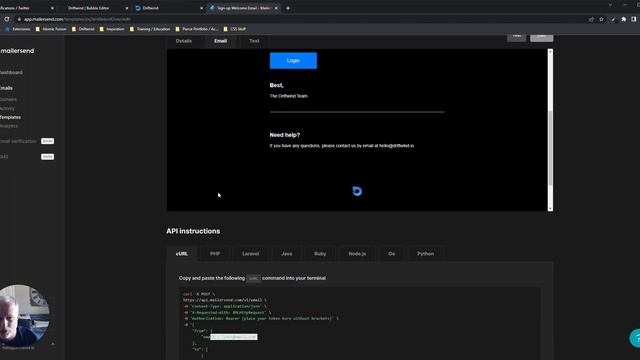This screenshot has height=360, width=640.
Task: Switch API instructions to Laravel
Action: tap(251, 253)
